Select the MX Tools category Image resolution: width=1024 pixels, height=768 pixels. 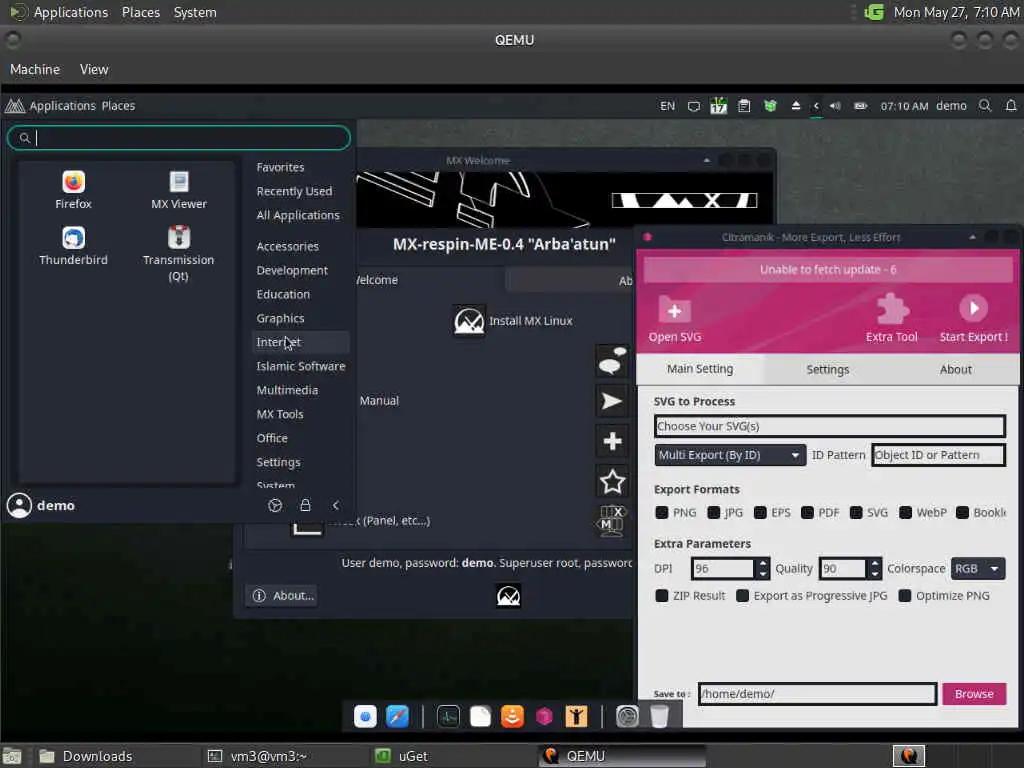(280, 414)
